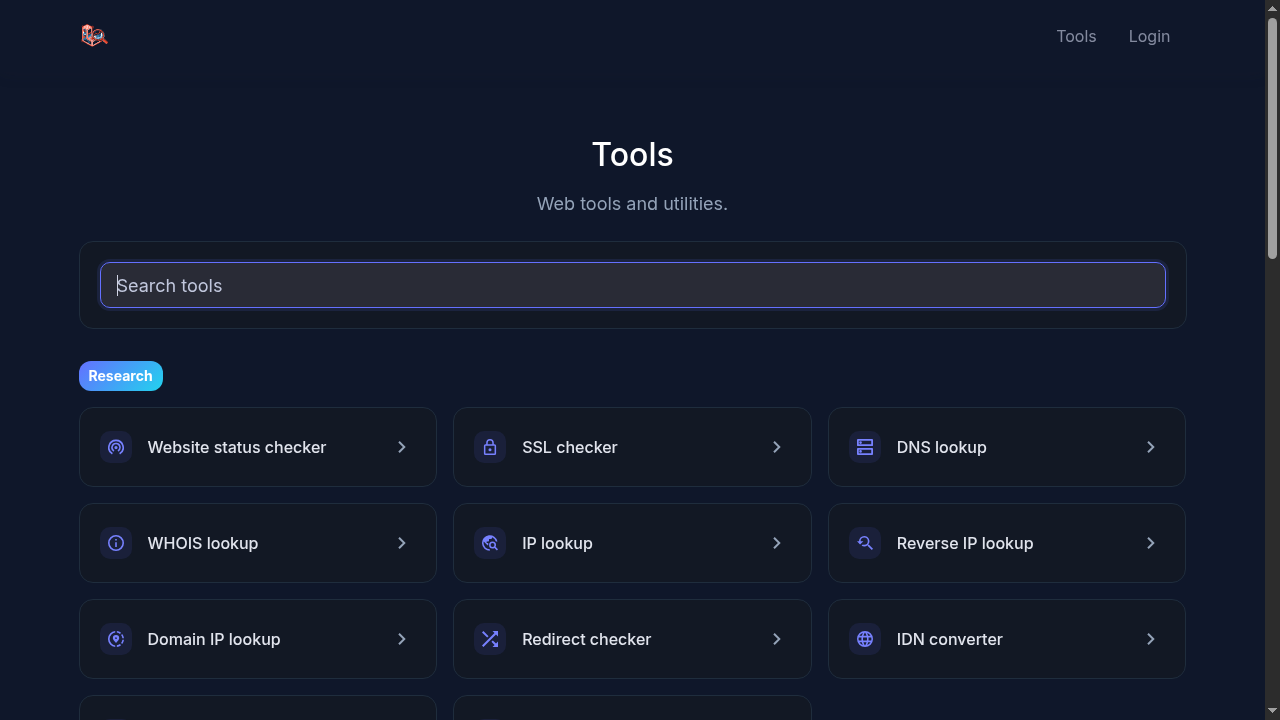Open the Tools menu in the header
The height and width of the screenshot is (720, 1280).
[1076, 36]
